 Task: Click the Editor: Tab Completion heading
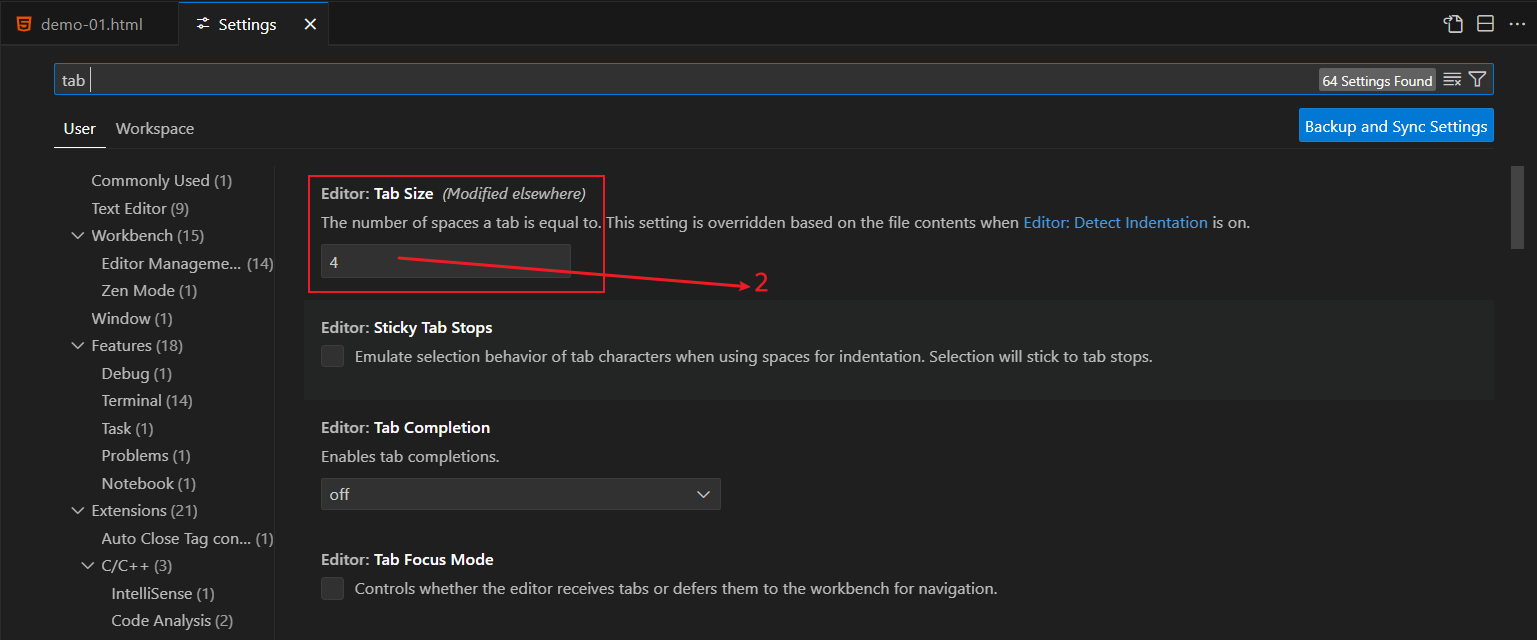tap(405, 428)
